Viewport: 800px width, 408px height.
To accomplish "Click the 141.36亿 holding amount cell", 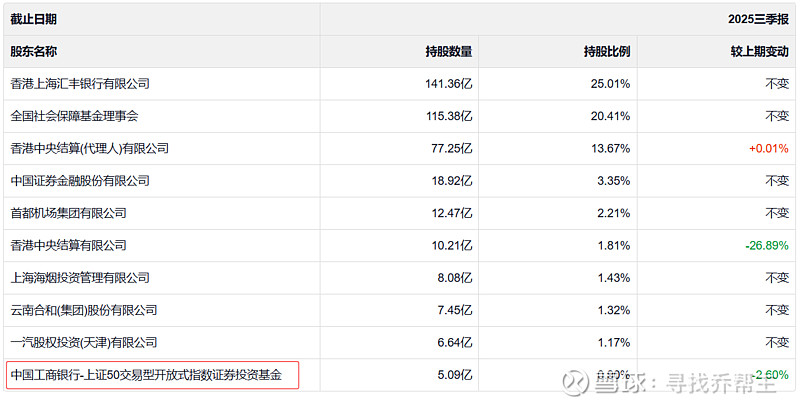I will point(448,84).
